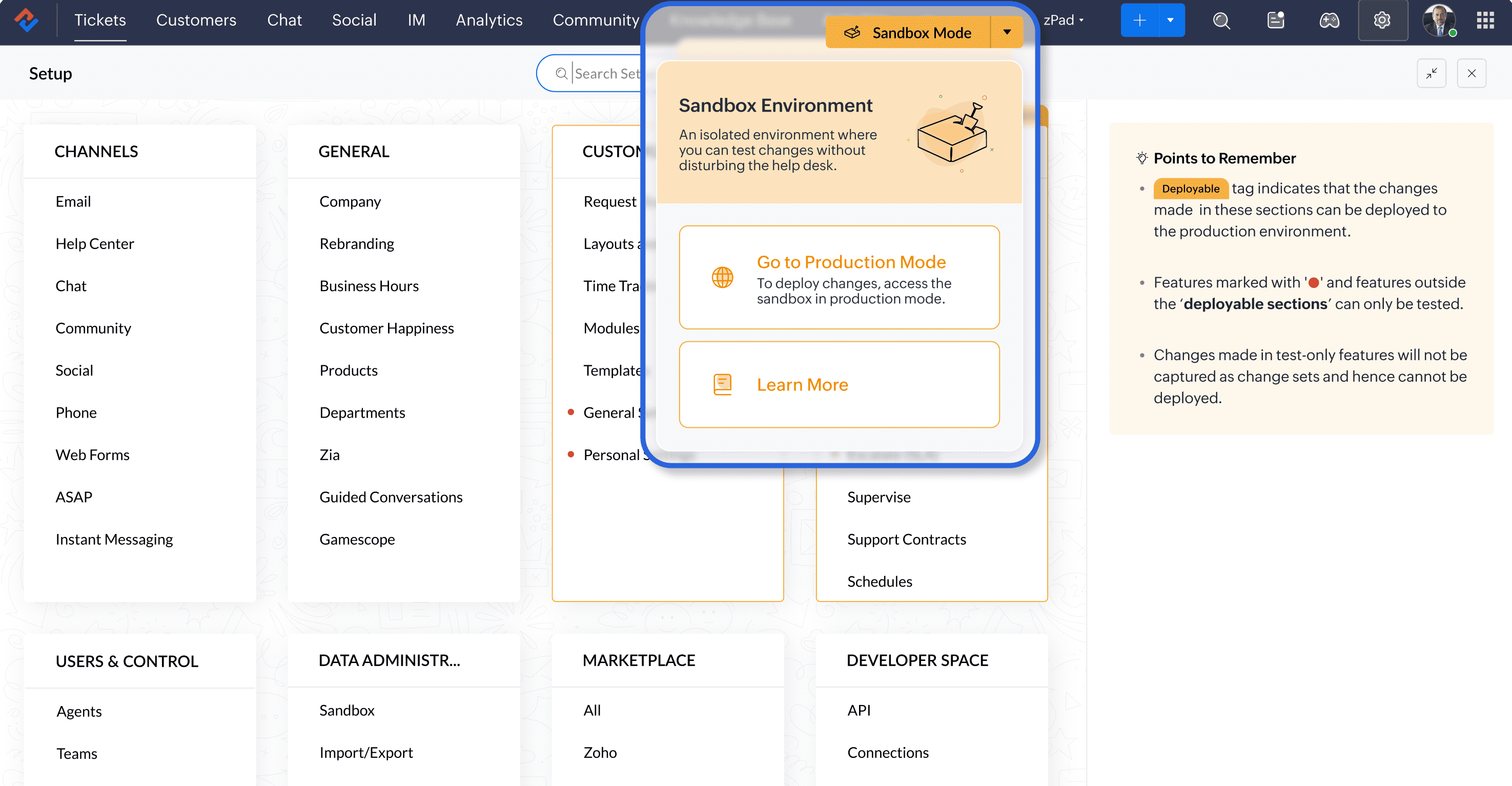The height and width of the screenshot is (786, 1512).
Task: Open the apps grid launcher icon
Action: coord(1485,20)
